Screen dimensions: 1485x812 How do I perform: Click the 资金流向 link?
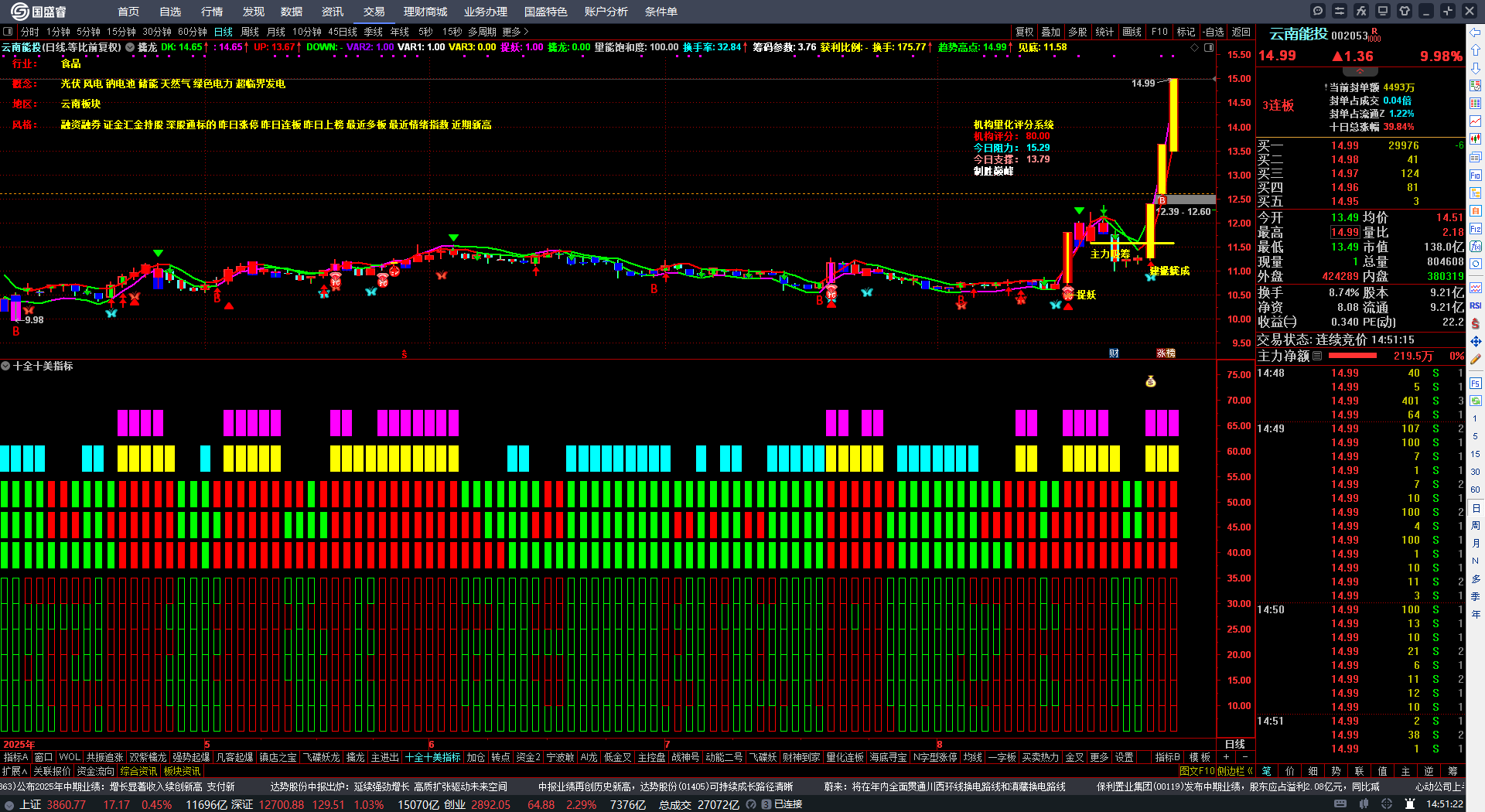(95, 771)
